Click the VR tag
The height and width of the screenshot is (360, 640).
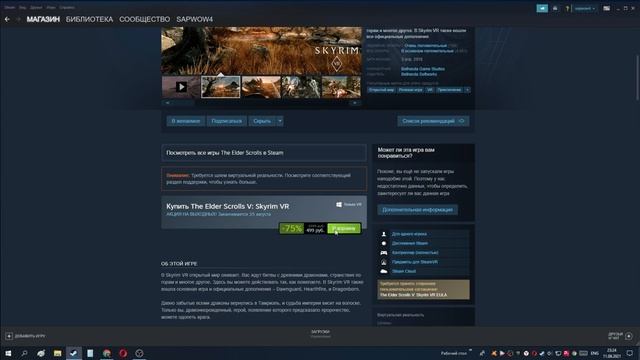pos(429,90)
